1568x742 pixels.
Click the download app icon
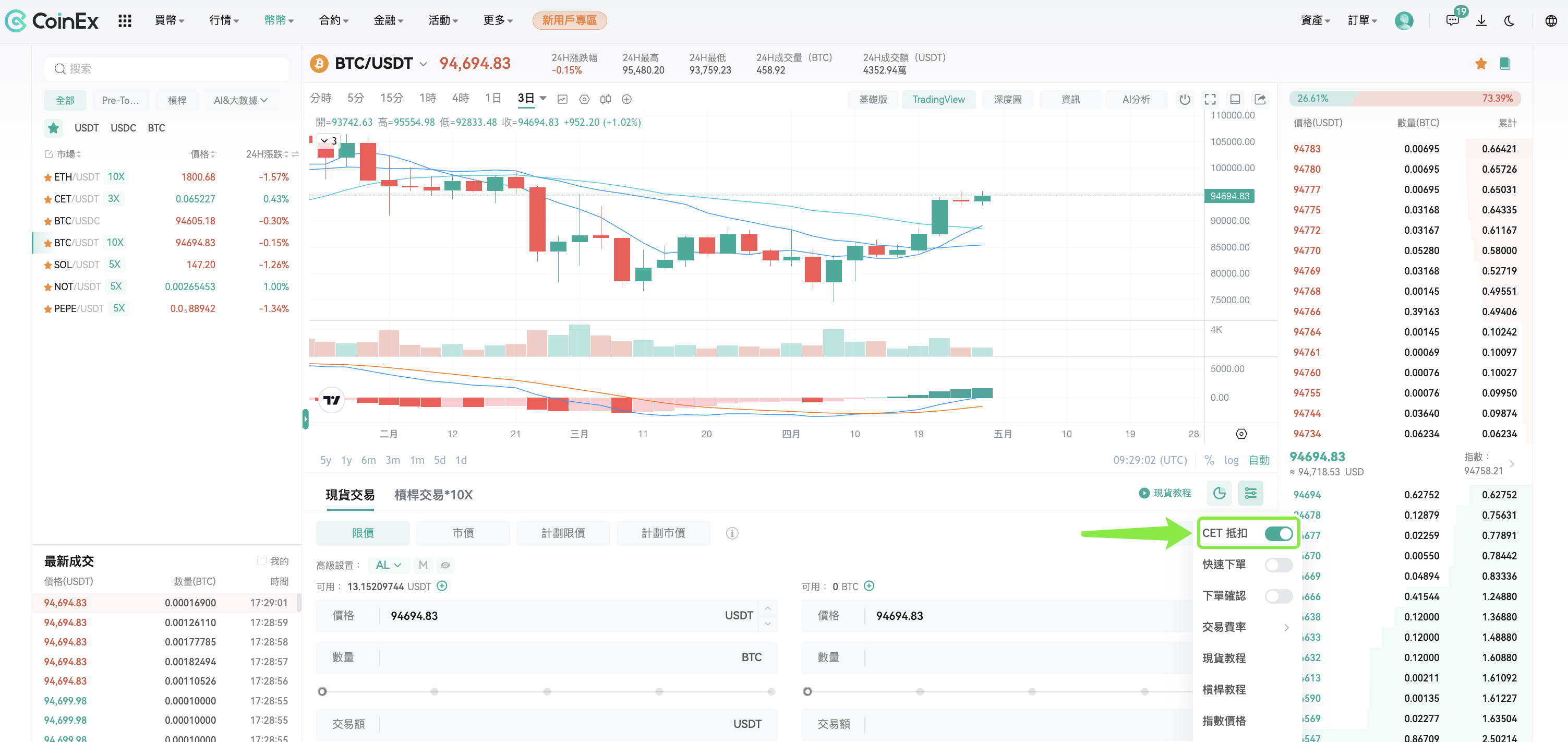tap(1481, 21)
